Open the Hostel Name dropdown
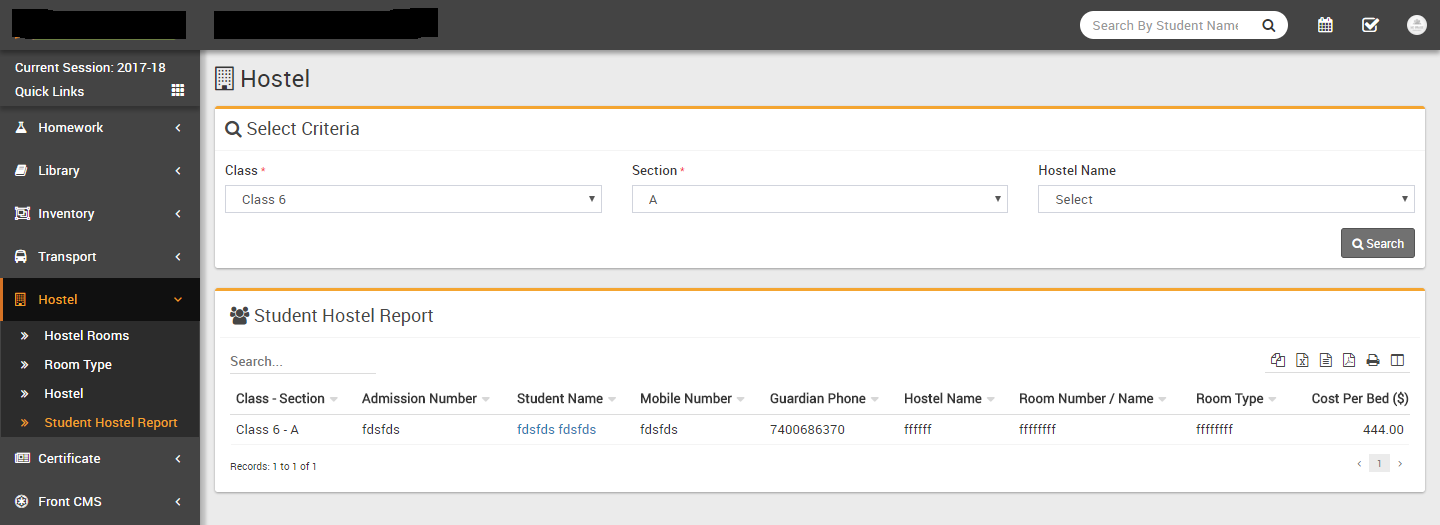This screenshot has height=525, width=1440. 1226,199
